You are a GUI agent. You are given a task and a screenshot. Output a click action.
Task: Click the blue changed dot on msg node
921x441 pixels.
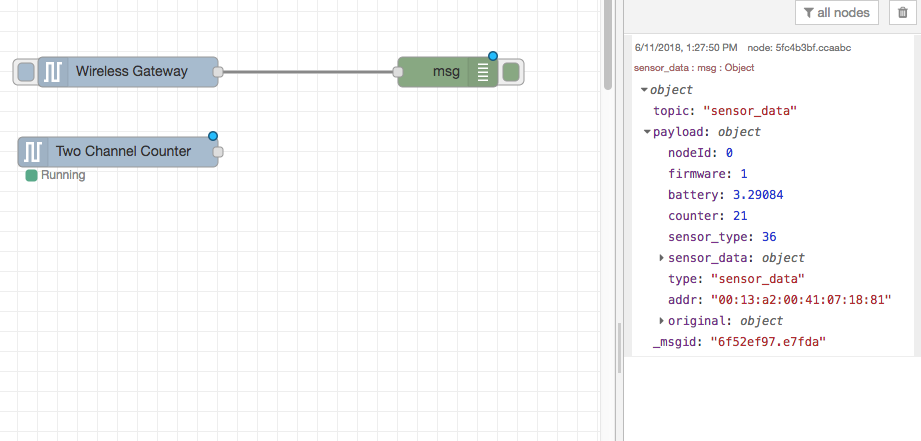pos(493,56)
